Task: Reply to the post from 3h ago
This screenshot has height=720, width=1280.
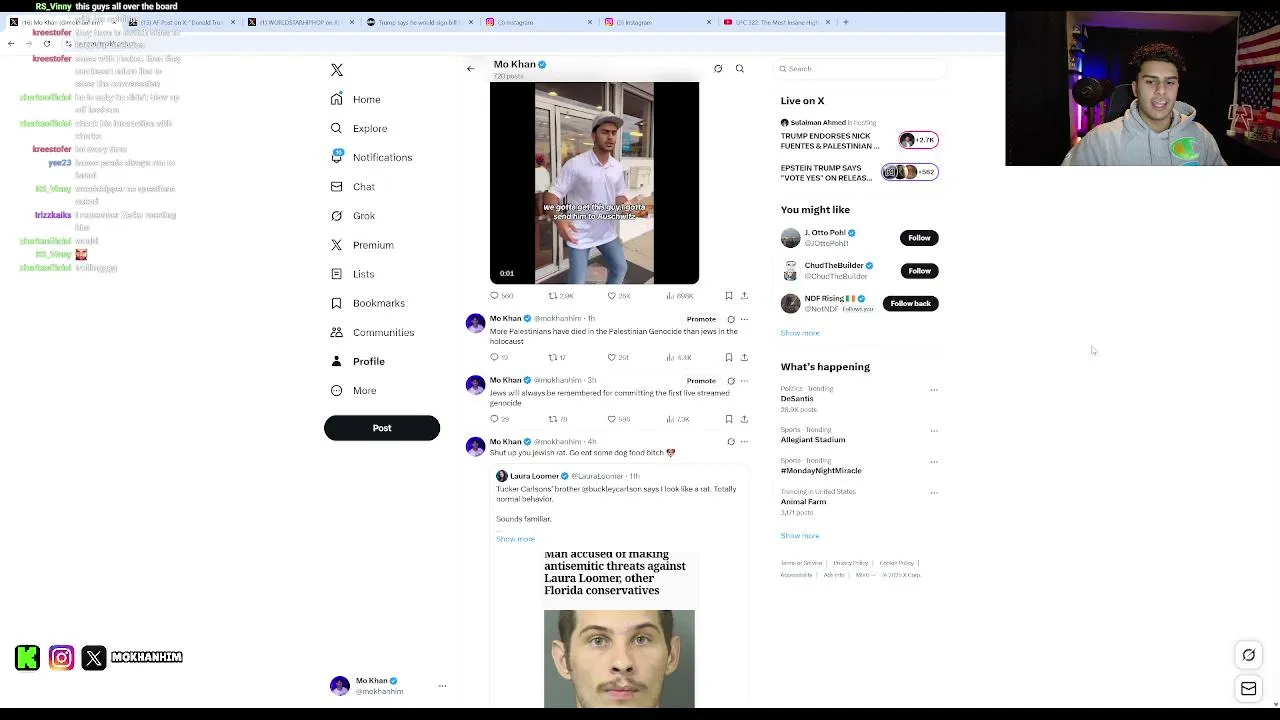Action: click(x=499, y=419)
